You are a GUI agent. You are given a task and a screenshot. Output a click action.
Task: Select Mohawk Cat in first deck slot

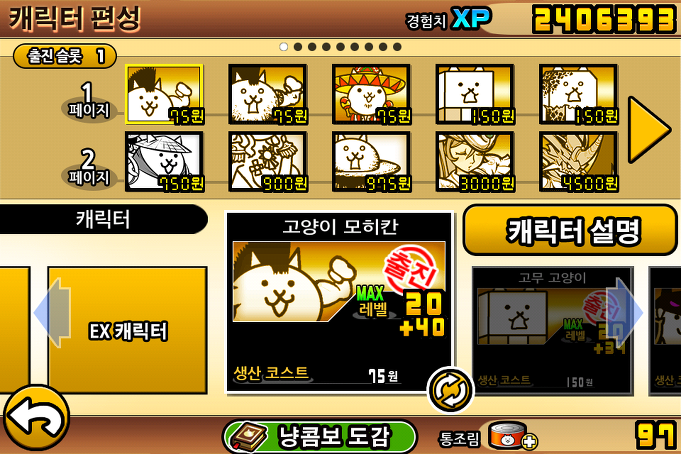coord(164,94)
